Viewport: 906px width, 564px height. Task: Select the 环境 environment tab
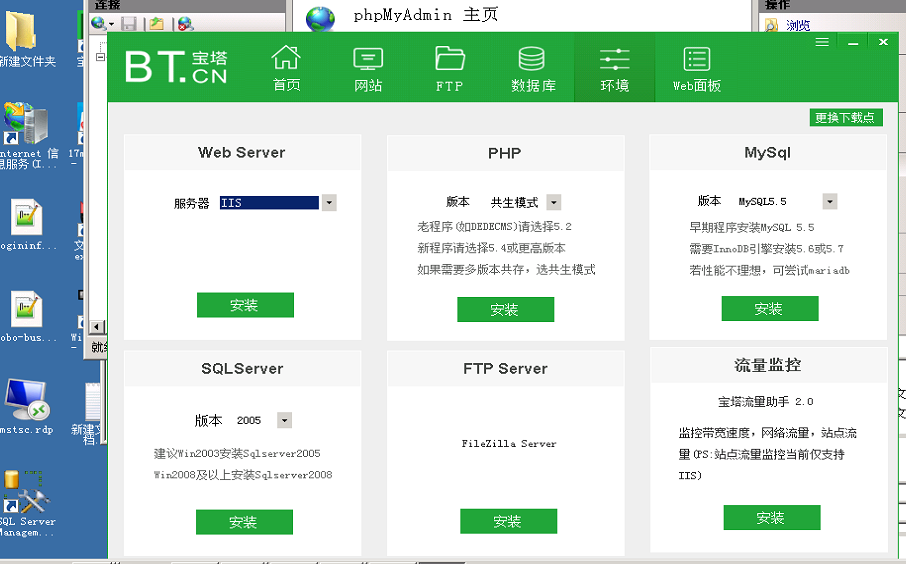[x=614, y=68]
